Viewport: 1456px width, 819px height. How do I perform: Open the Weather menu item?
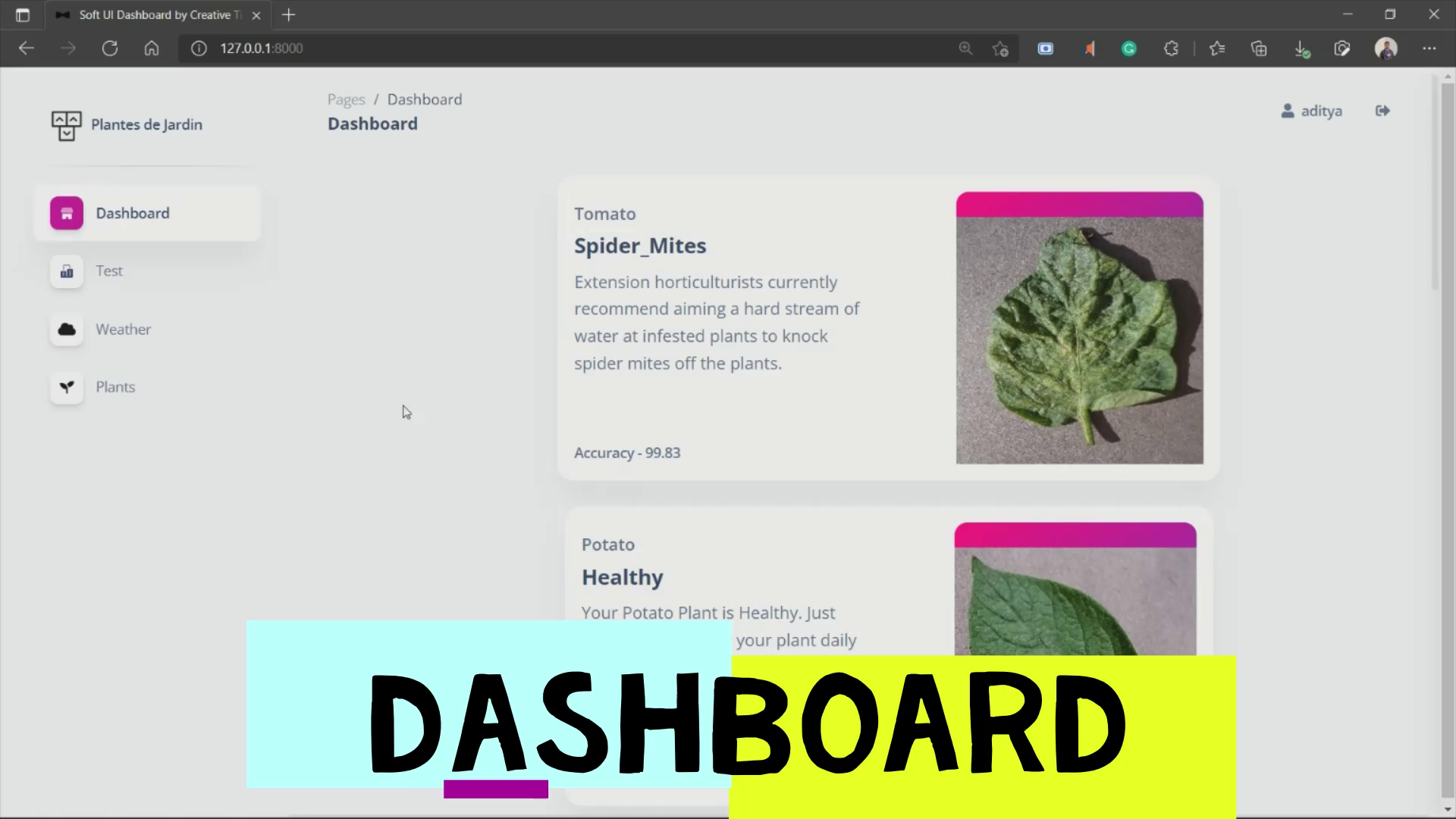pos(123,329)
